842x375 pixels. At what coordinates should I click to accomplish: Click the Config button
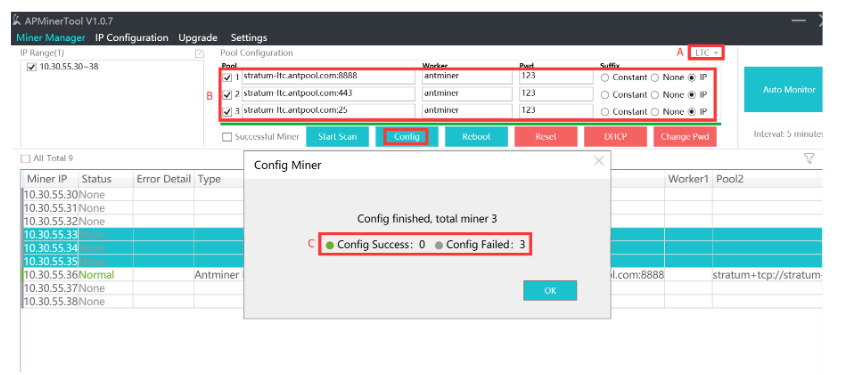[407, 136]
